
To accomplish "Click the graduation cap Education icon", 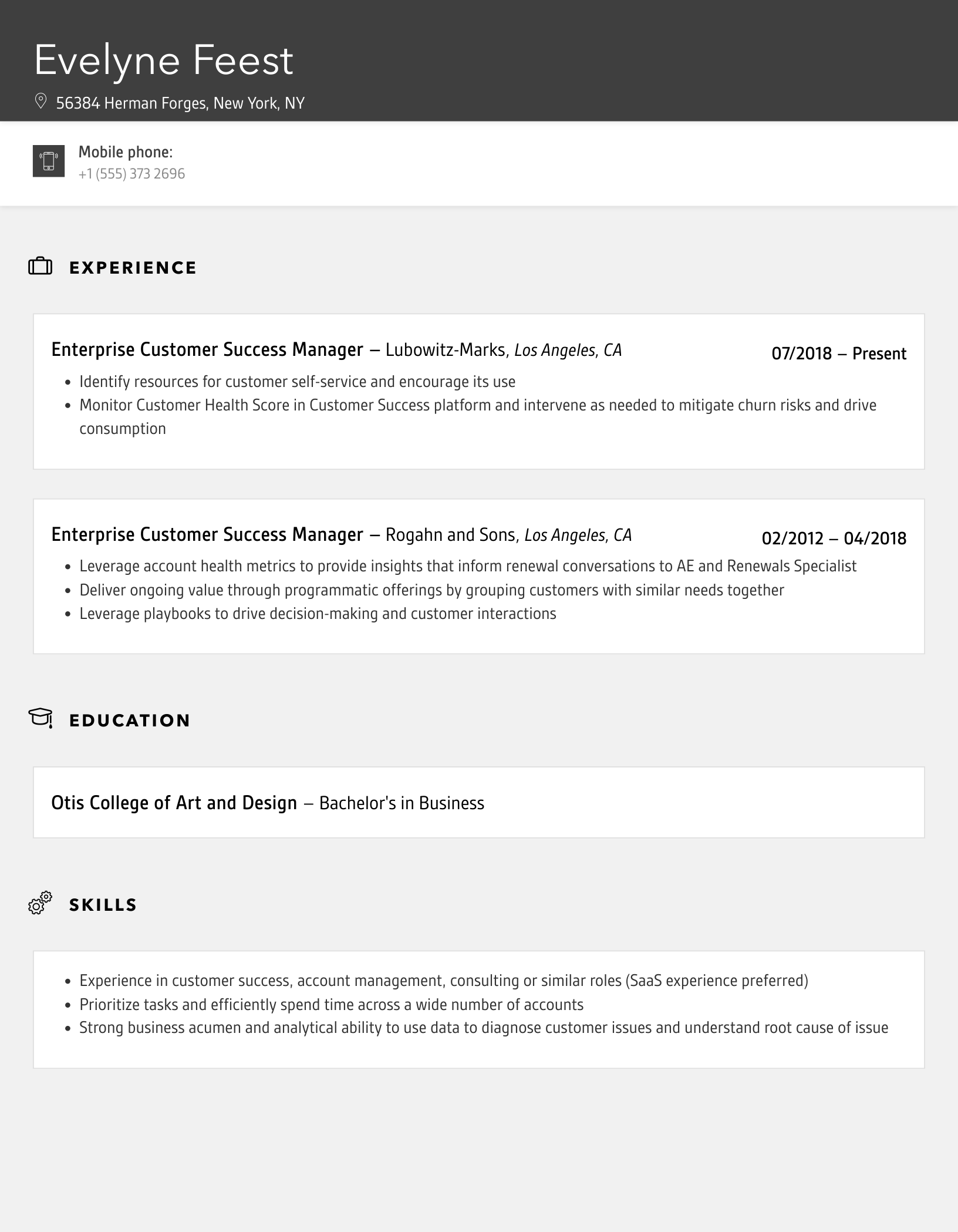I will pos(41,718).
